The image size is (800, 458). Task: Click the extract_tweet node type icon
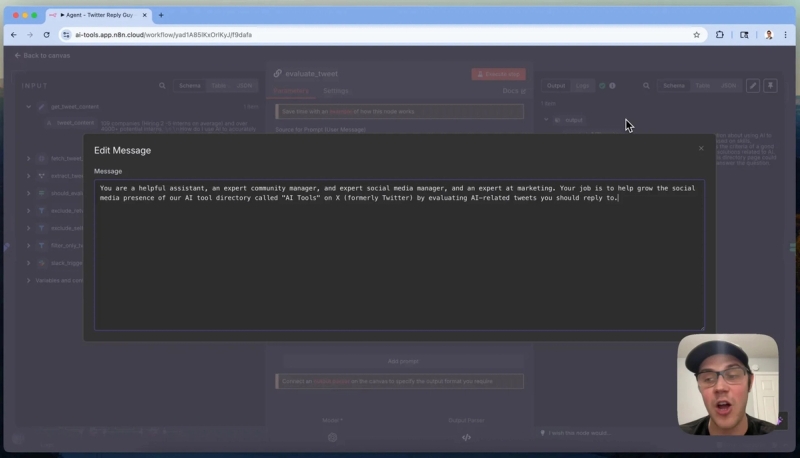tap(41, 176)
